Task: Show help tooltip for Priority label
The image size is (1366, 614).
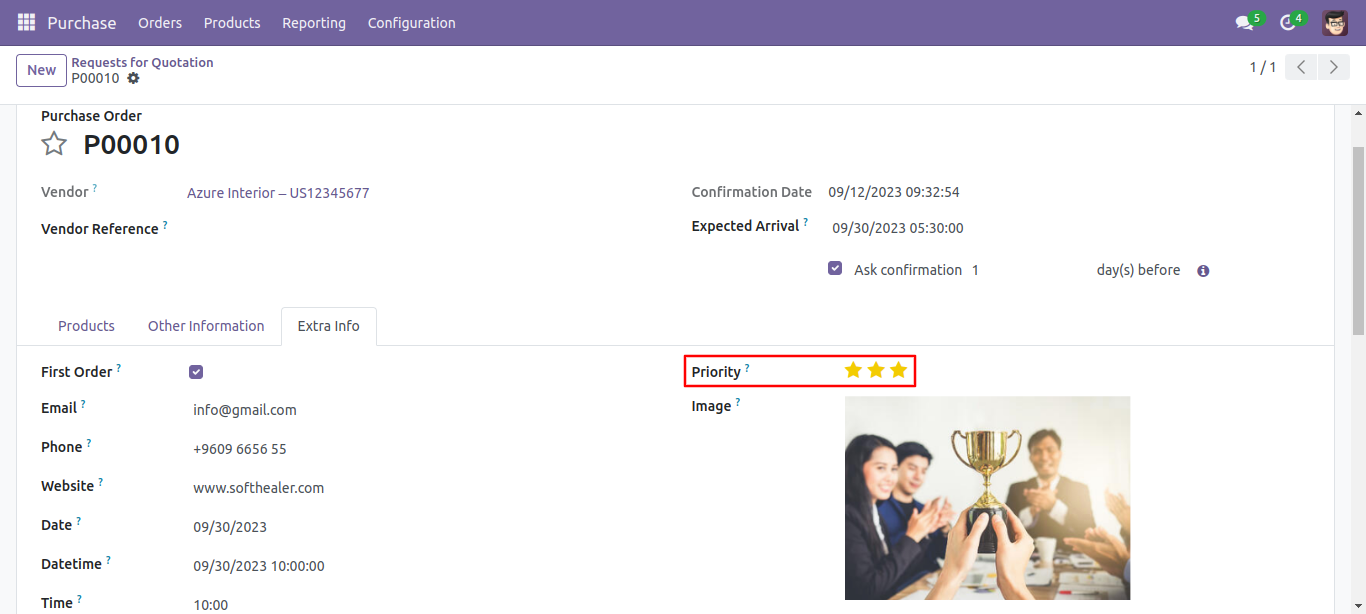Action: tap(747, 367)
